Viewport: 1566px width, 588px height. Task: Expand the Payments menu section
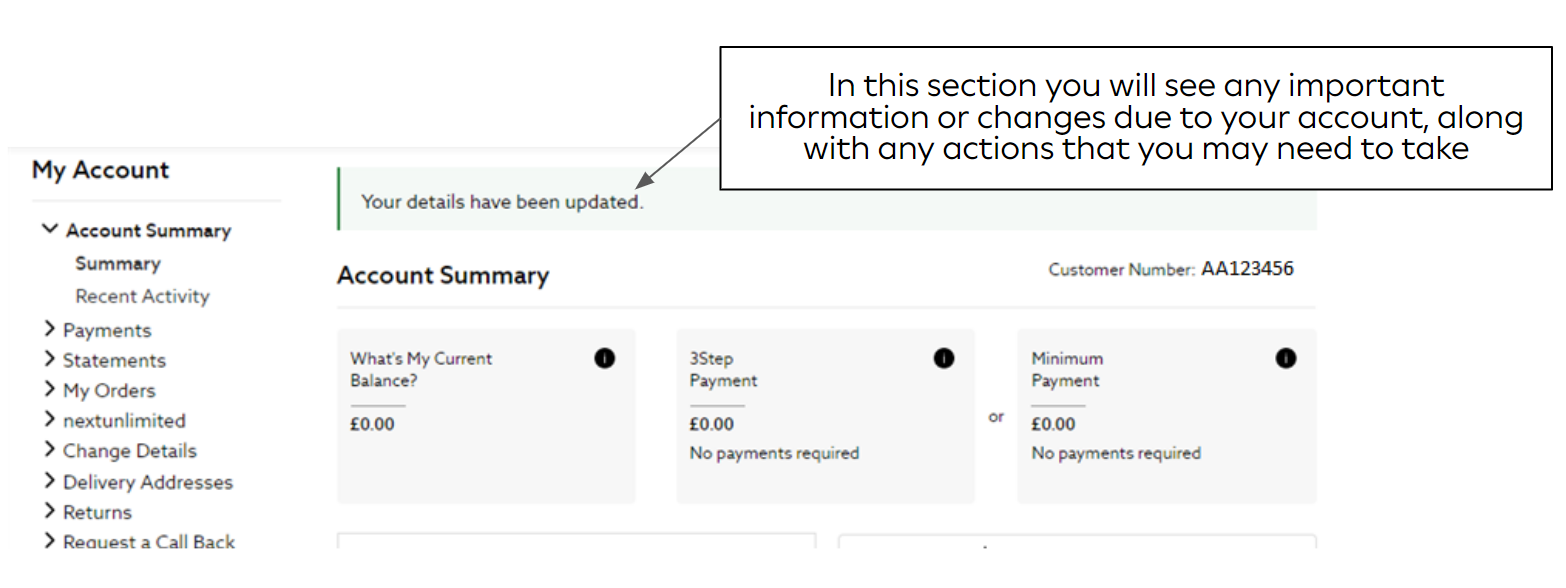click(x=50, y=329)
